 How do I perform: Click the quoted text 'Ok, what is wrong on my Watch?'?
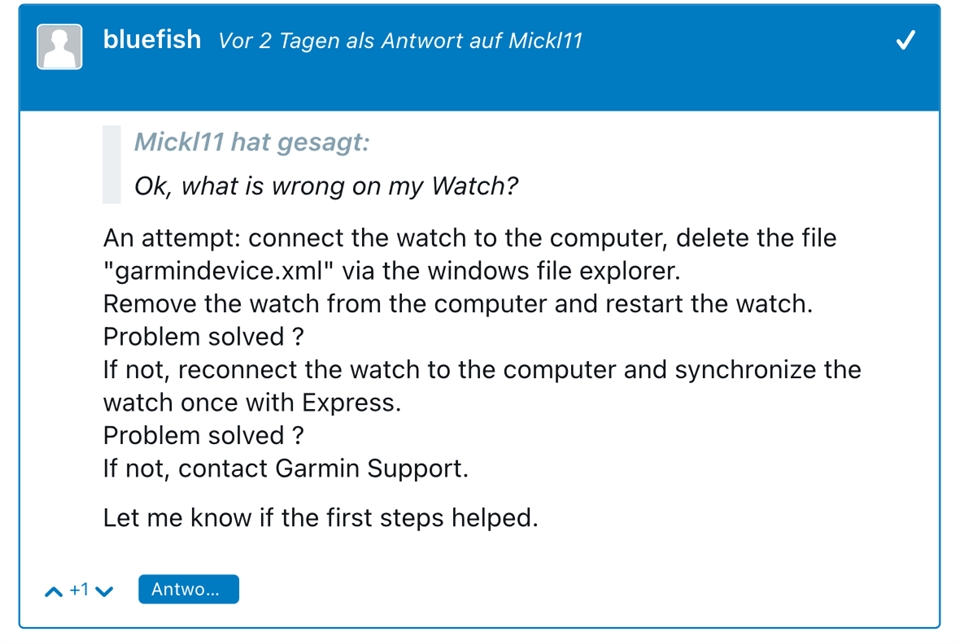(x=326, y=186)
